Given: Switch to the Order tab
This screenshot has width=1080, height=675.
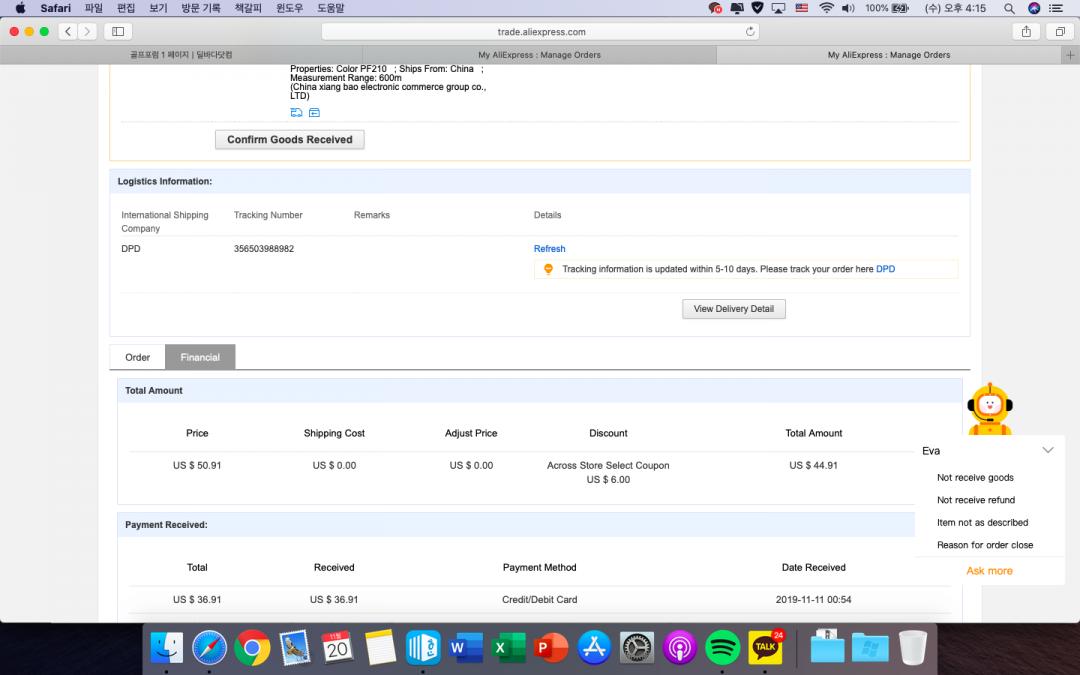Looking at the screenshot, I should pos(137,357).
